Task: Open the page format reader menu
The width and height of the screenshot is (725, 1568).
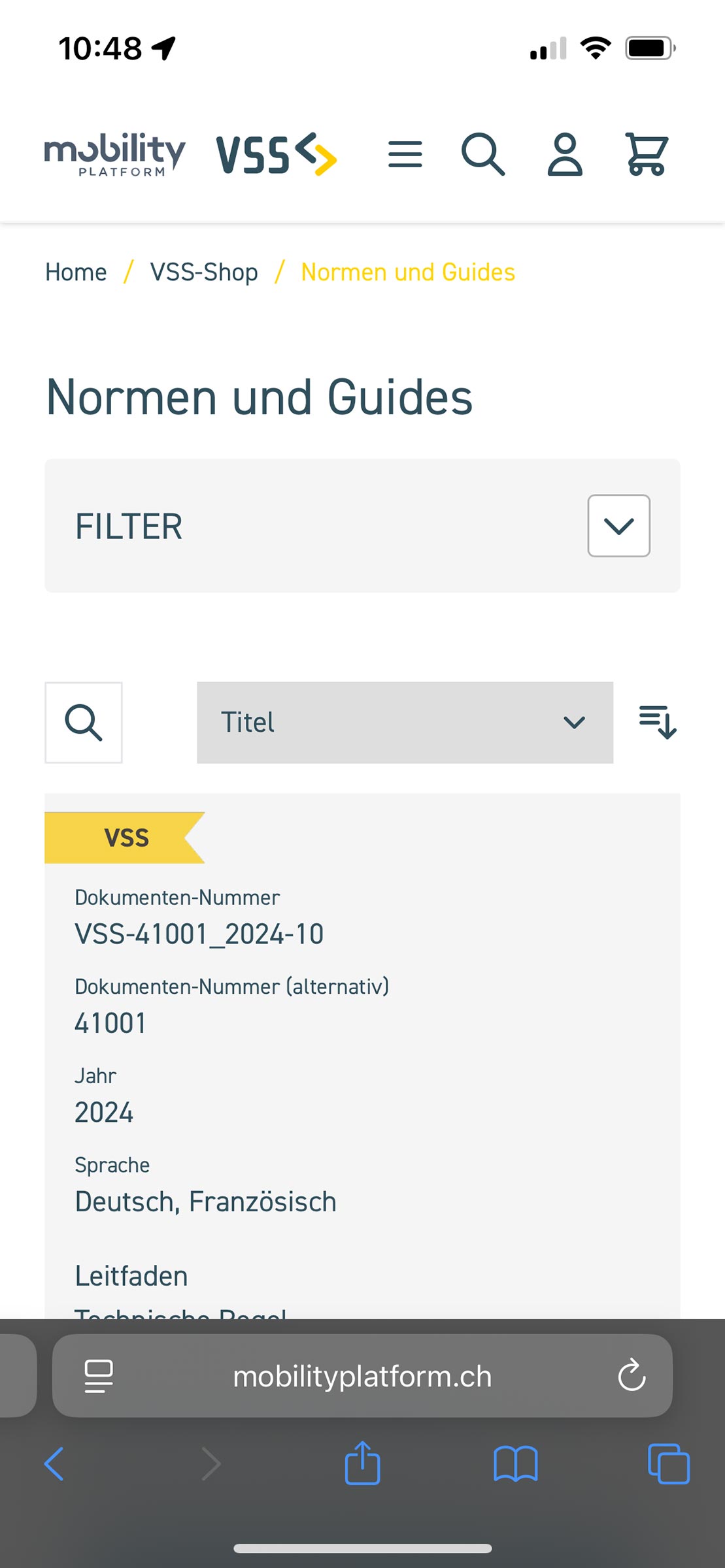Action: [99, 1376]
